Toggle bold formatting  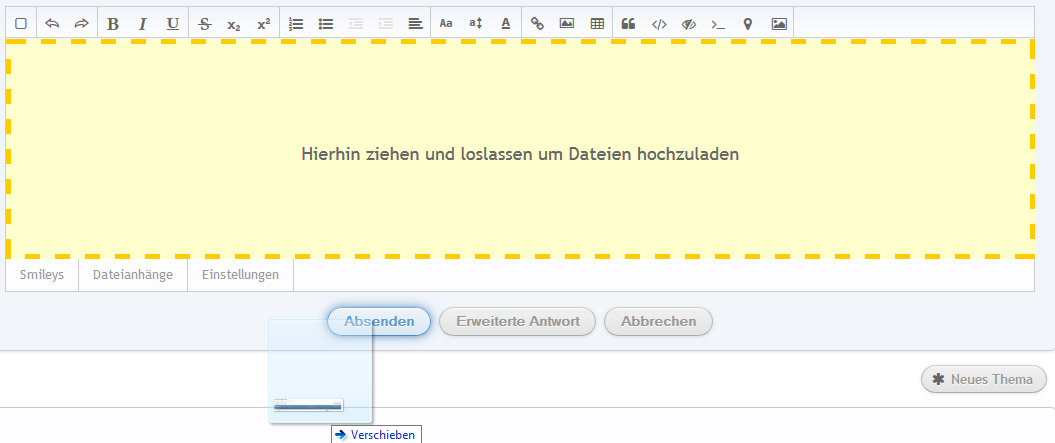coord(113,23)
